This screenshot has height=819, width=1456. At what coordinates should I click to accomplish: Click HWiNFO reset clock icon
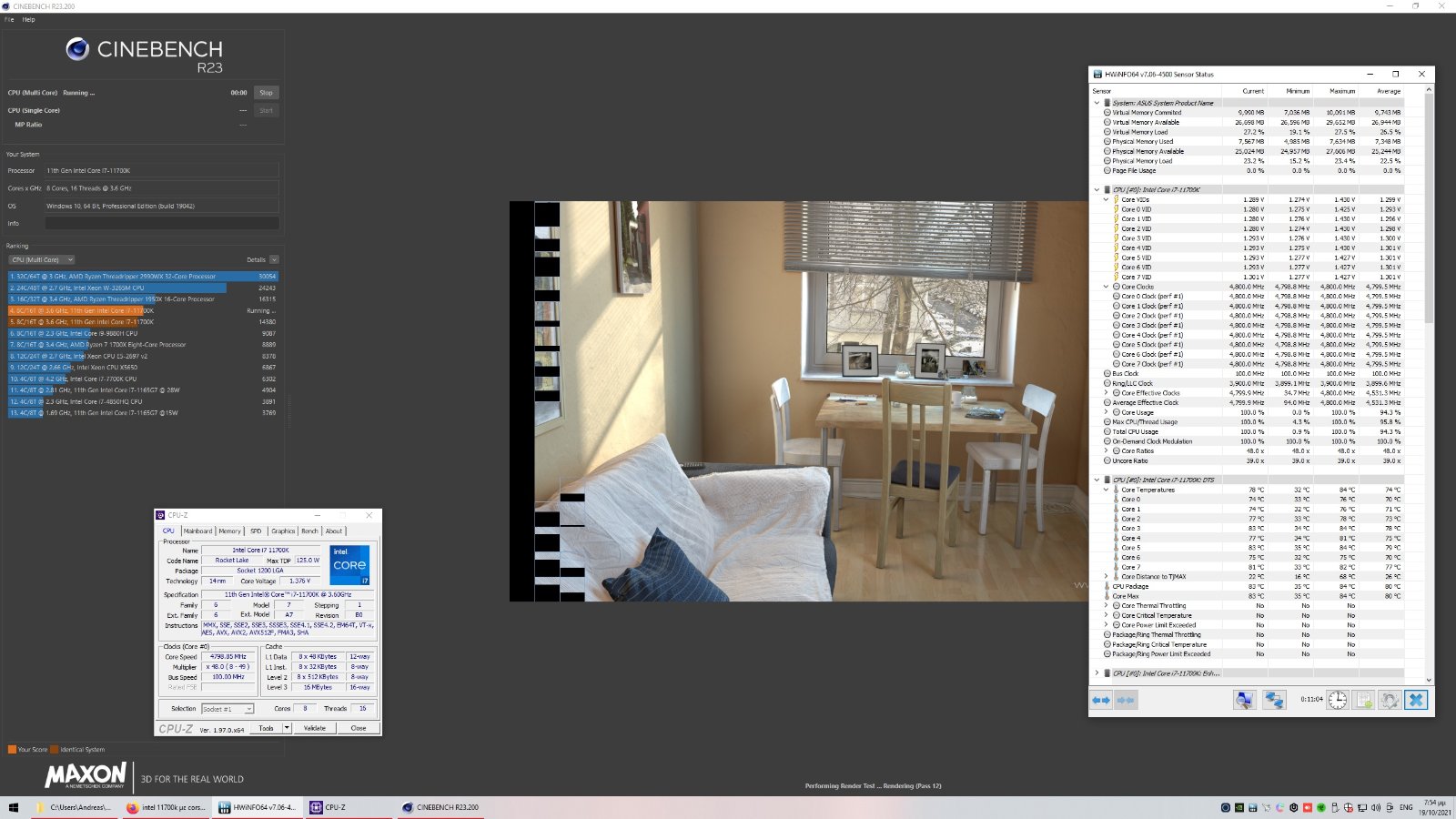[1337, 700]
